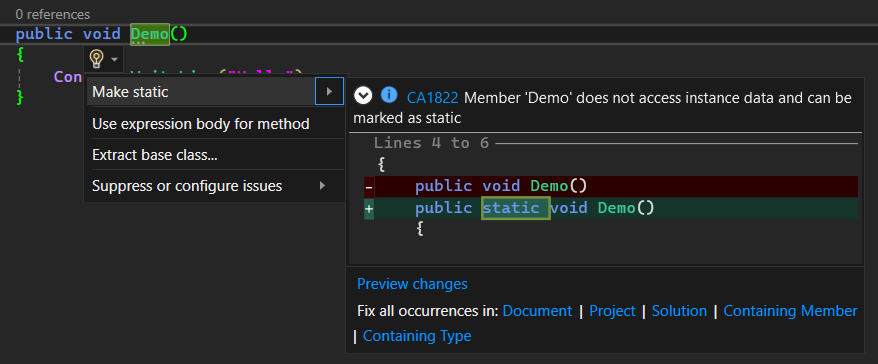878x364 pixels.
Task: Click the highlighted Demo method name
Action: (150, 34)
